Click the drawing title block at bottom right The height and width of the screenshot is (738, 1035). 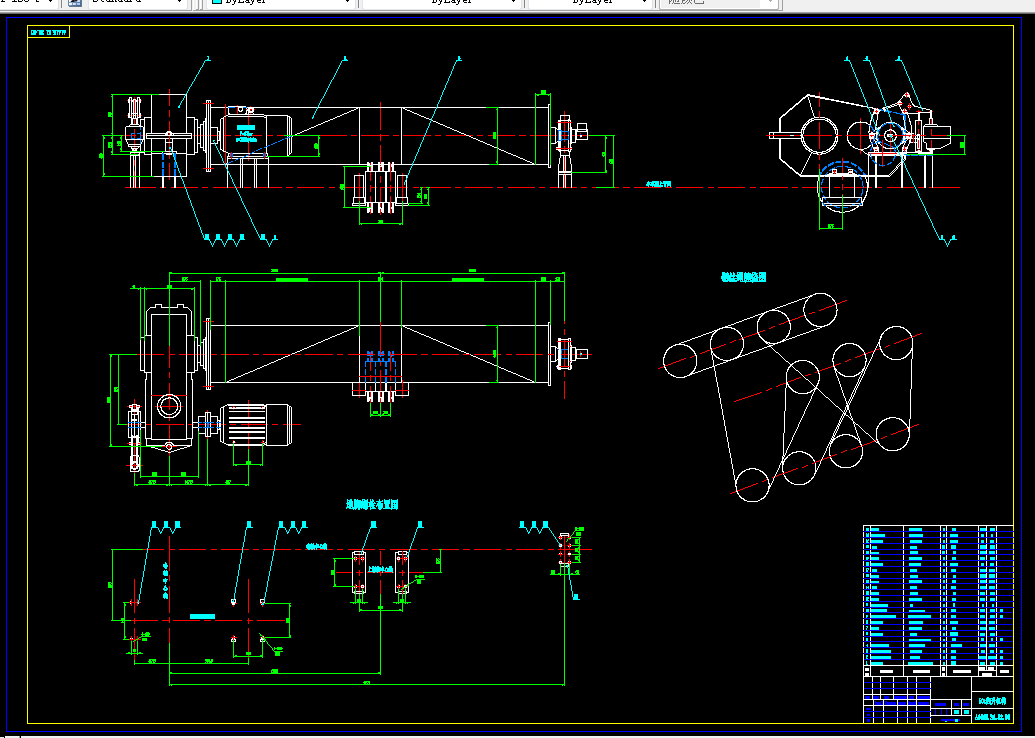(x=938, y=700)
